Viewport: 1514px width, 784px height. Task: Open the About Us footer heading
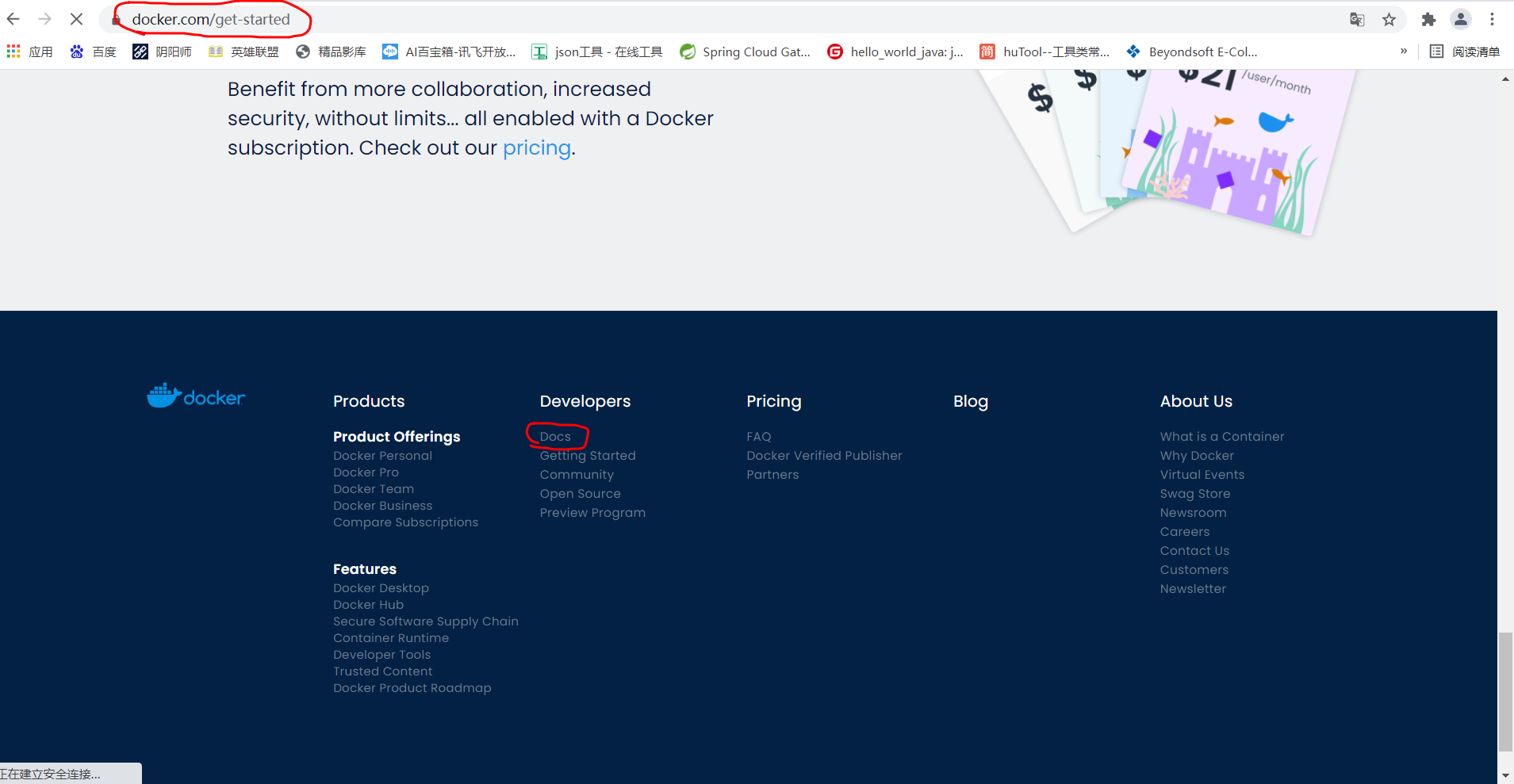click(1196, 401)
